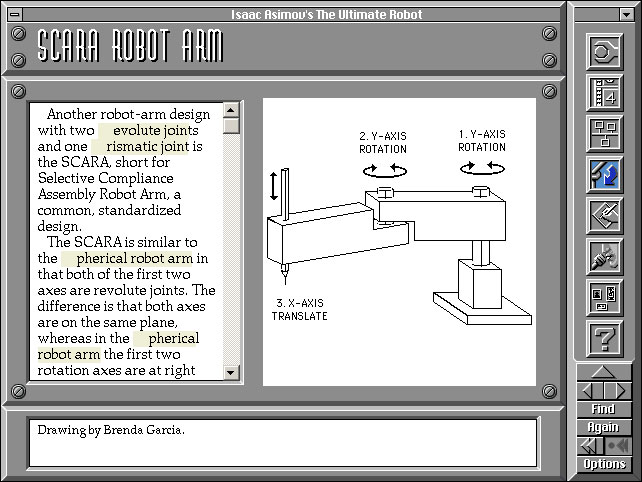Click the wrench icon in the sidebar

pos(604,52)
